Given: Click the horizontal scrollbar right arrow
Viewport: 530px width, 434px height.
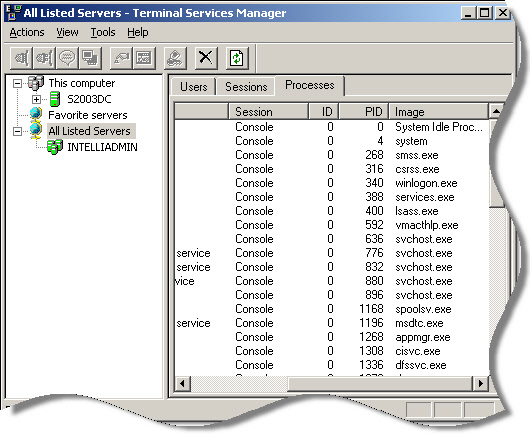Looking at the screenshot, I should coord(481,383).
